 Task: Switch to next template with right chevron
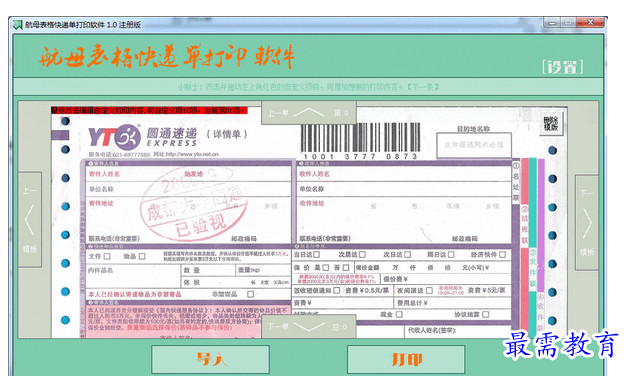pyautogui.click(x=587, y=222)
